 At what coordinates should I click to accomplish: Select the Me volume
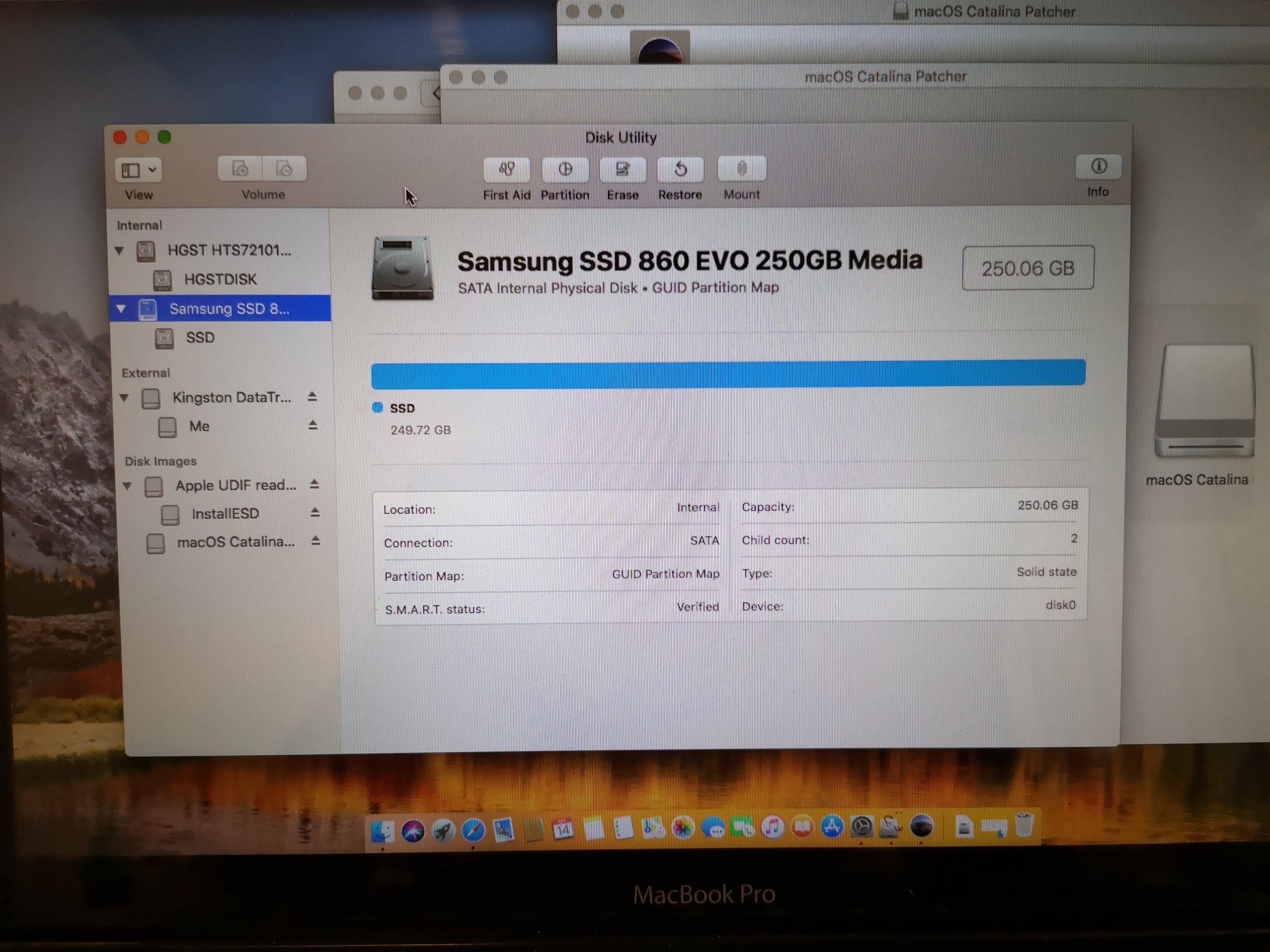[199, 426]
